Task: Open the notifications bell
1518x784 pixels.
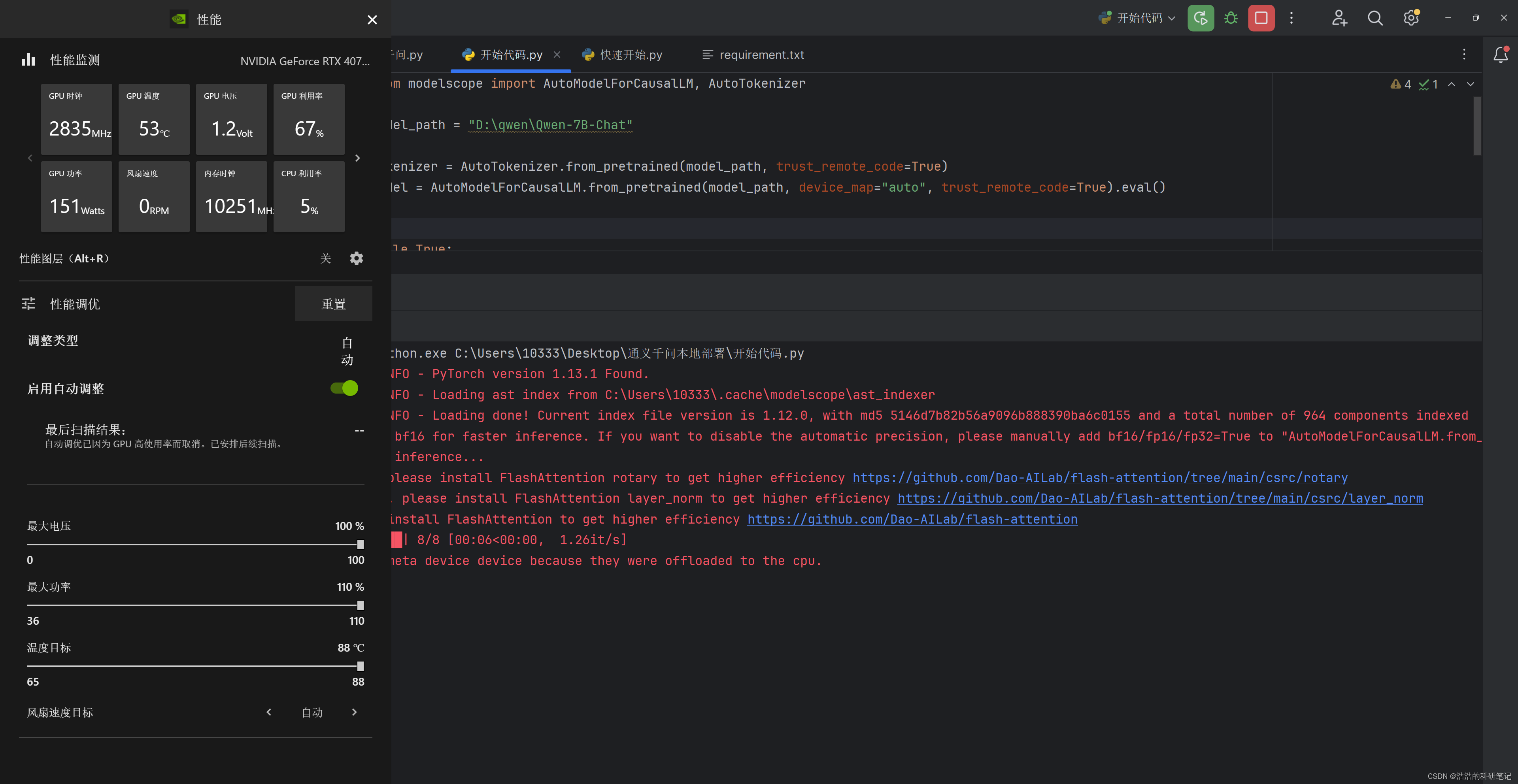Action: coord(1500,55)
